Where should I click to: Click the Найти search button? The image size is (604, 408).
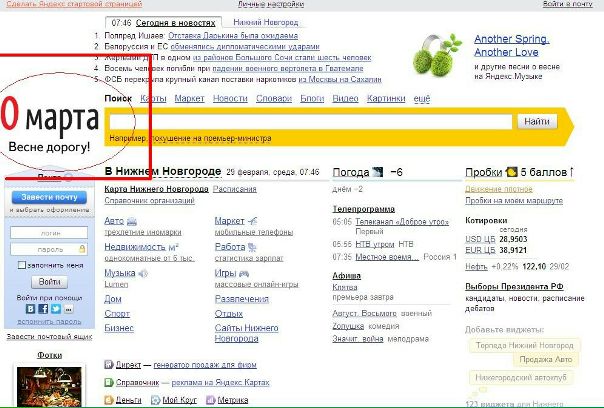click(537, 122)
